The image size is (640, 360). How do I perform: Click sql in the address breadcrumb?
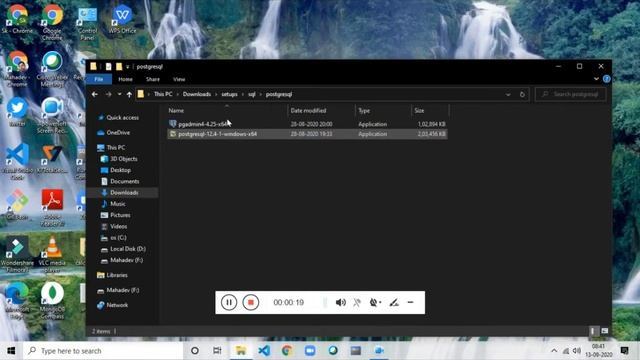[252, 94]
